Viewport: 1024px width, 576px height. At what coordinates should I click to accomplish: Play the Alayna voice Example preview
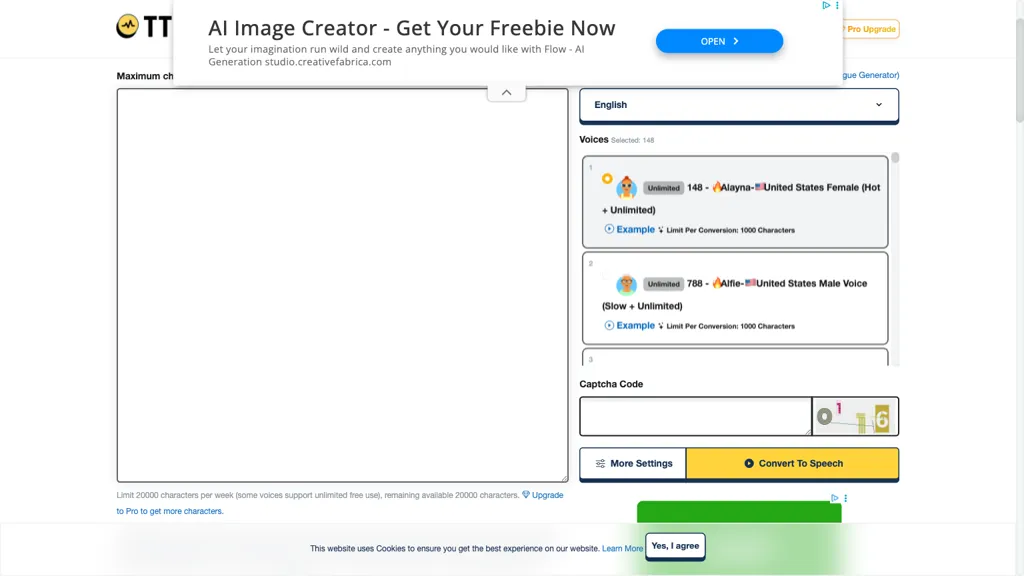pyautogui.click(x=630, y=229)
